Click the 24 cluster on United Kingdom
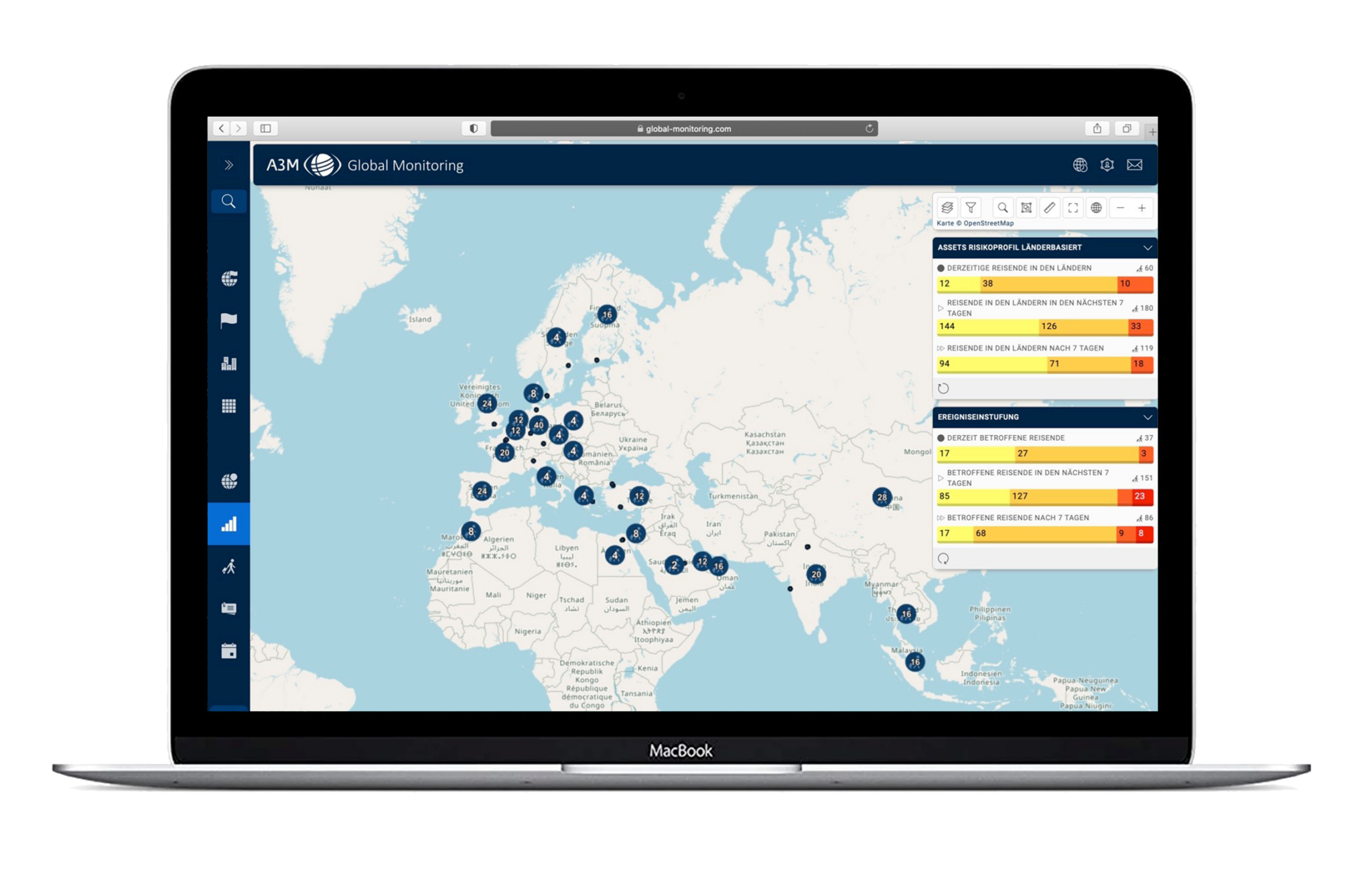This screenshot has height=890, width=1372. [487, 403]
